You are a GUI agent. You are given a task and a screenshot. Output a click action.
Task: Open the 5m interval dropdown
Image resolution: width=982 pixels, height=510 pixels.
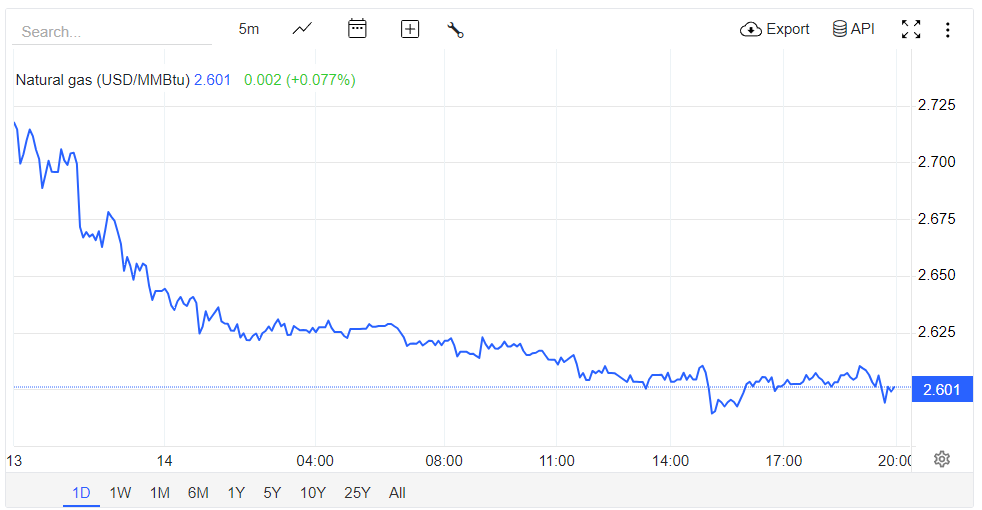point(249,29)
